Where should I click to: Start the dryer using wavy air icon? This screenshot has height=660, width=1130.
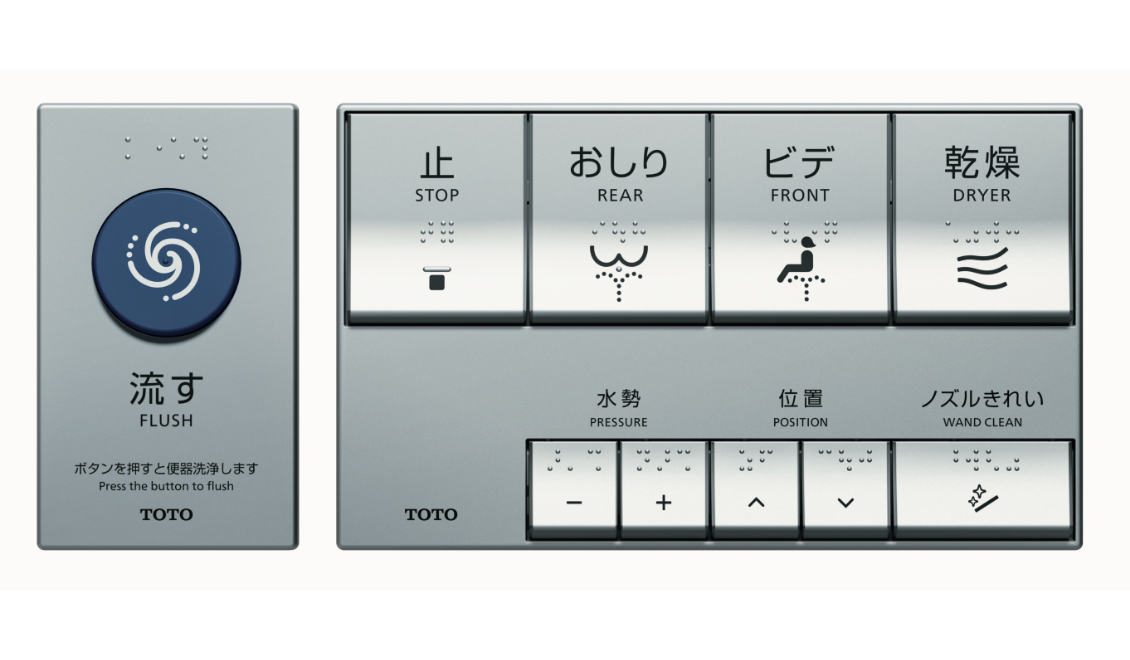tap(982, 269)
